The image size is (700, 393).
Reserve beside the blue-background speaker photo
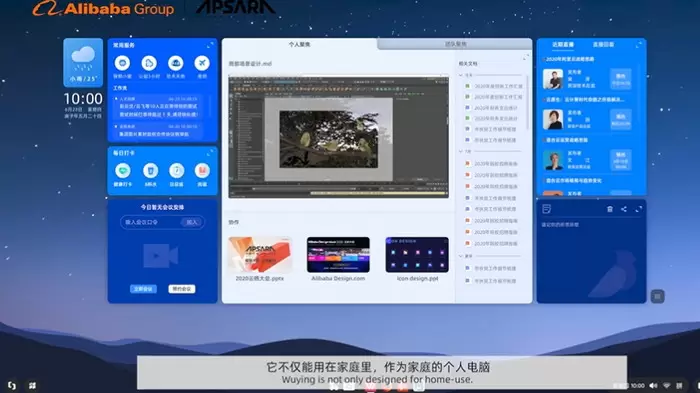pyautogui.click(x=621, y=160)
